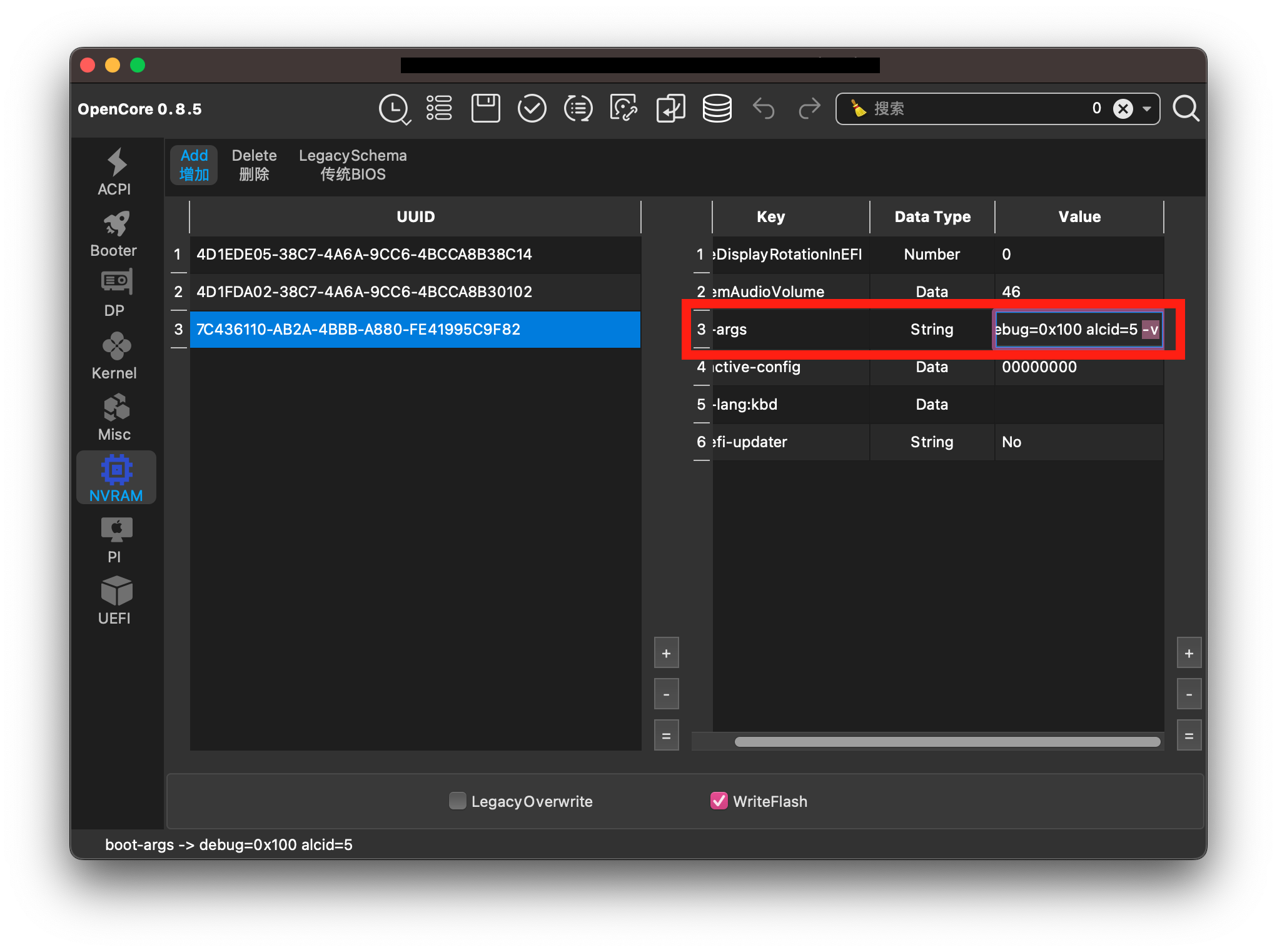Switch to the LegacySchema tab
This screenshot has width=1277, height=952.
[x=353, y=165]
